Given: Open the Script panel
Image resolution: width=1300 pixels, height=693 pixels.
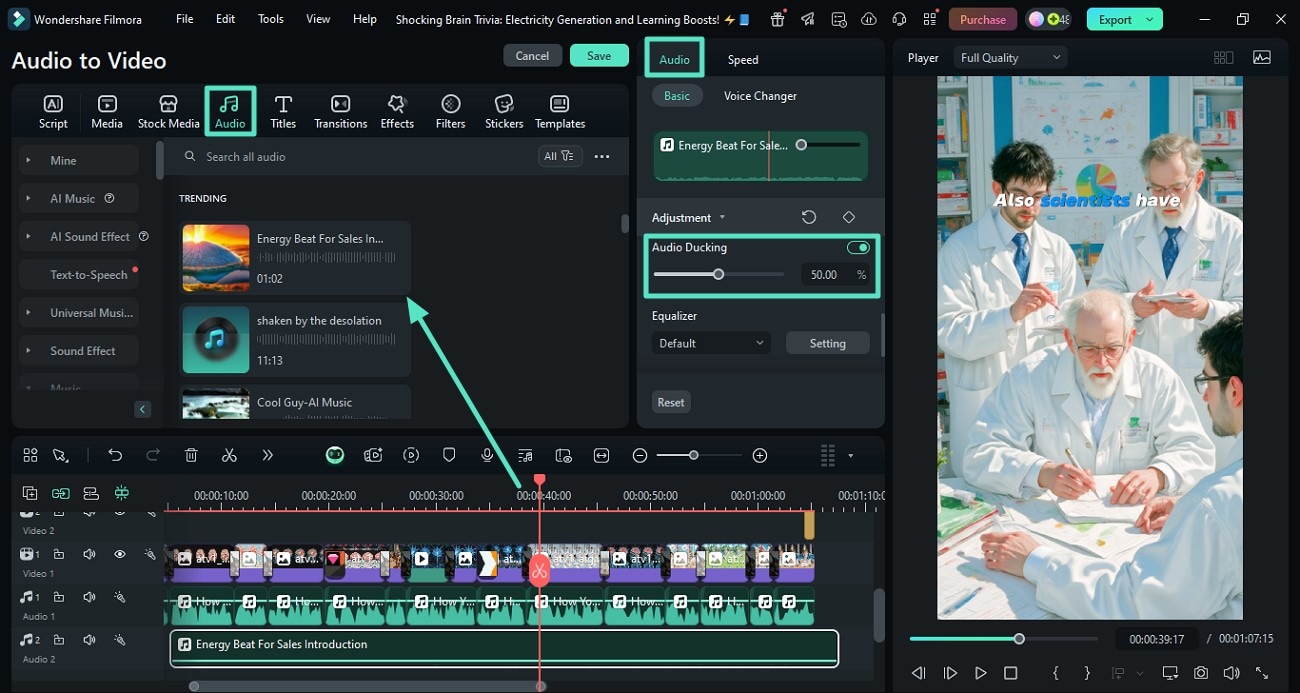Looking at the screenshot, I should coord(53,111).
